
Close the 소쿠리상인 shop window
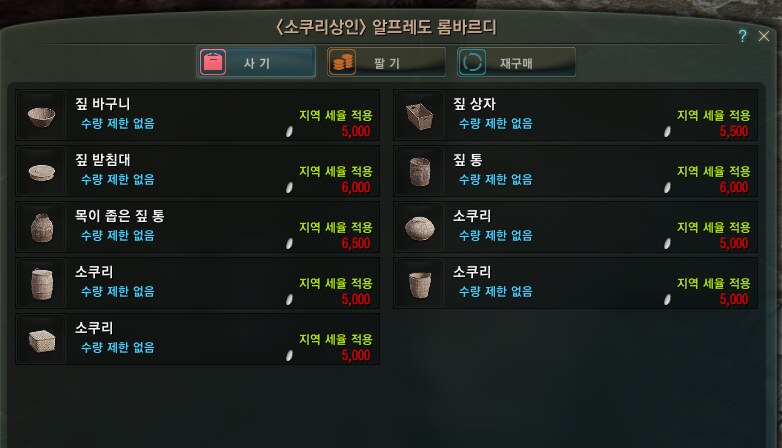point(764,36)
